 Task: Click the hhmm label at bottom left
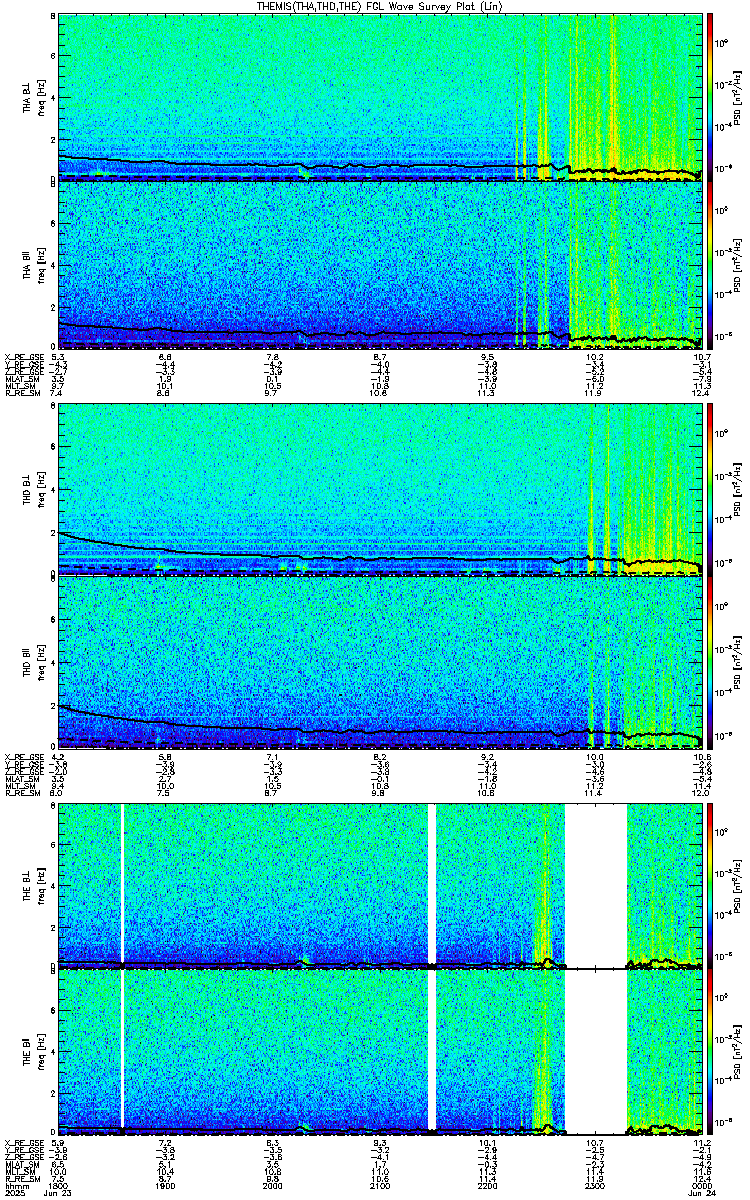pyautogui.click(x=14, y=1185)
